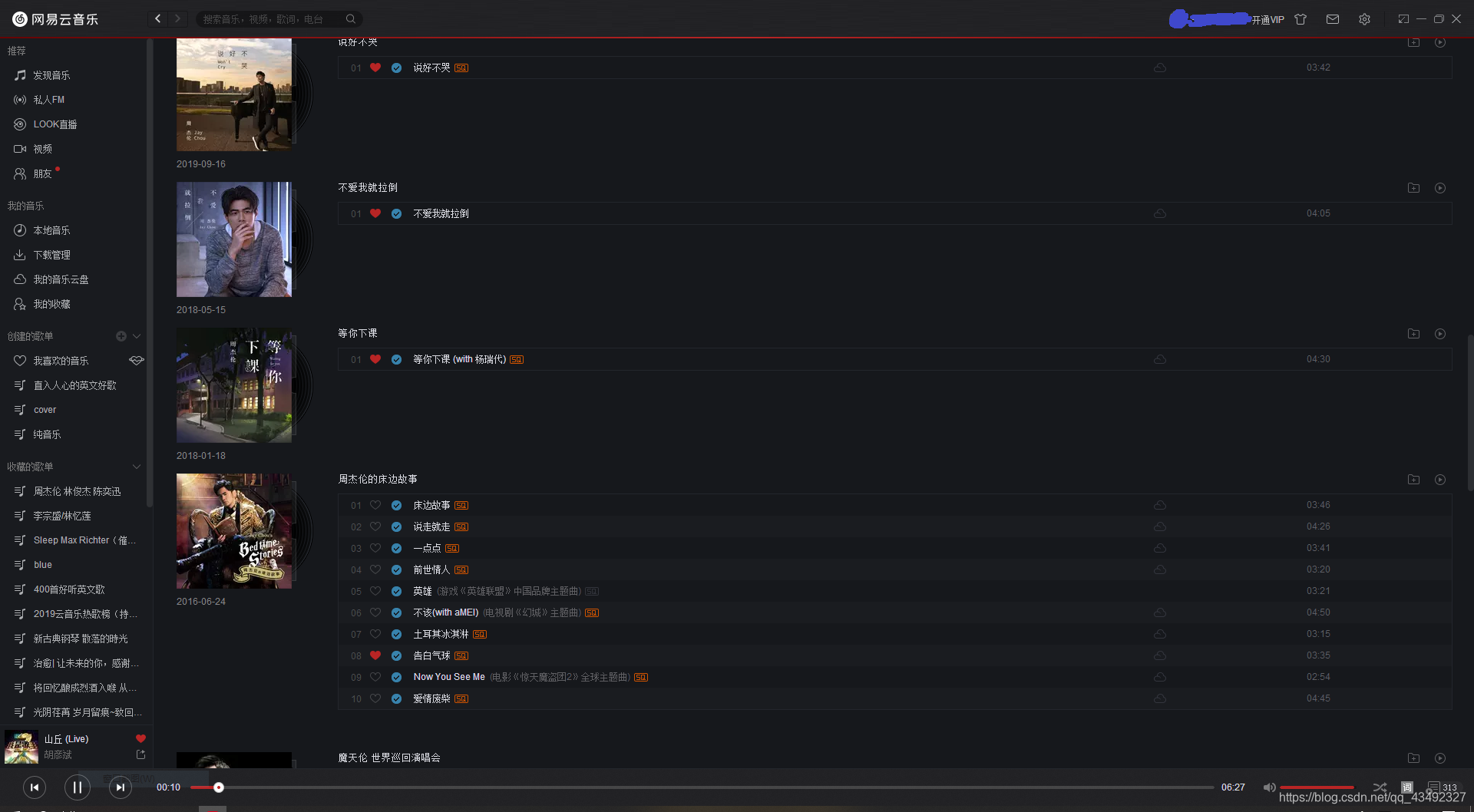Image resolution: width=1474 pixels, height=812 pixels.
Task: Collect the 周杰伦的床边故事 album folder icon
Action: 1413,480
